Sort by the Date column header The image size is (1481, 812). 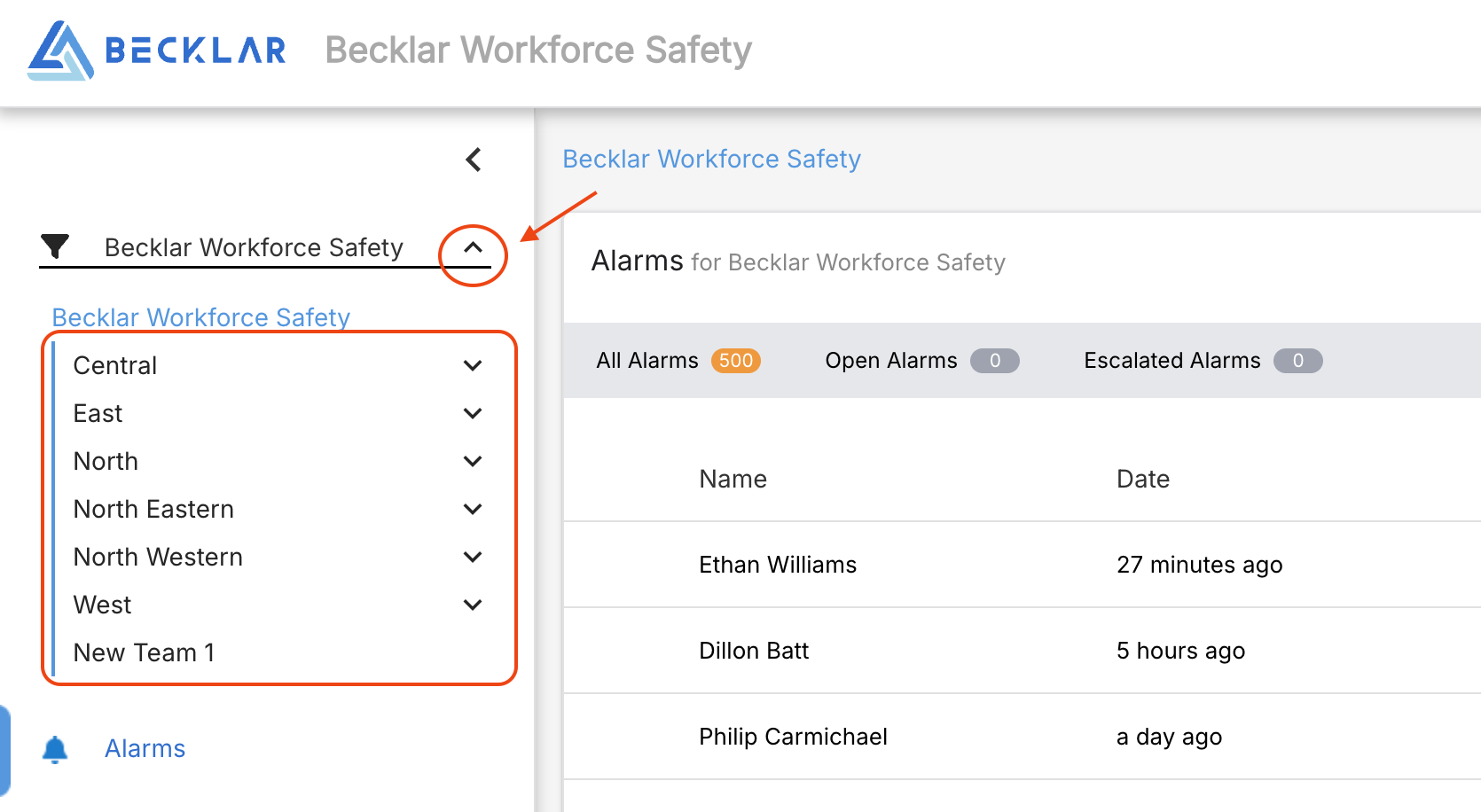[1142, 479]
